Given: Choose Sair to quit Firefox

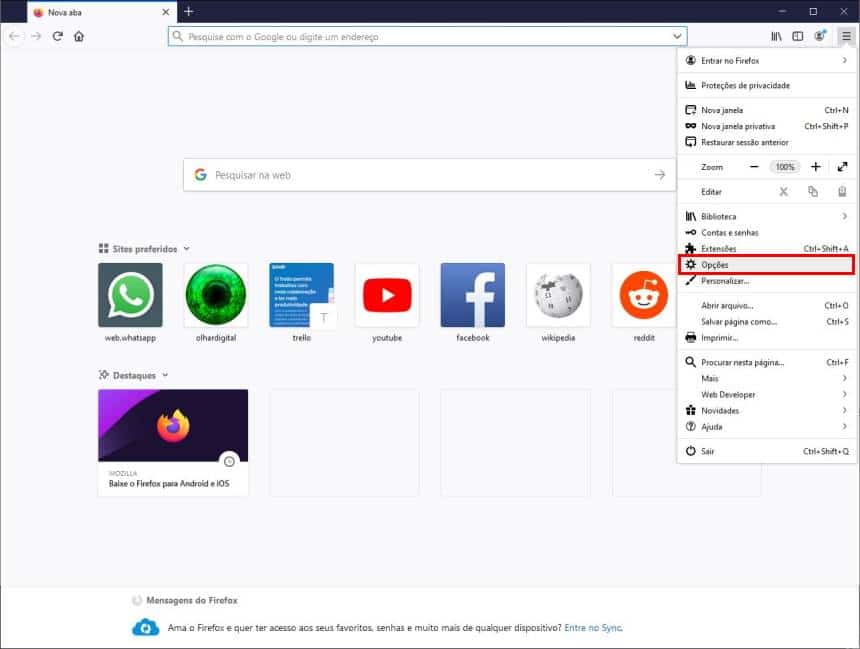Looking at the screenshot, I should (x=766, y=451).
